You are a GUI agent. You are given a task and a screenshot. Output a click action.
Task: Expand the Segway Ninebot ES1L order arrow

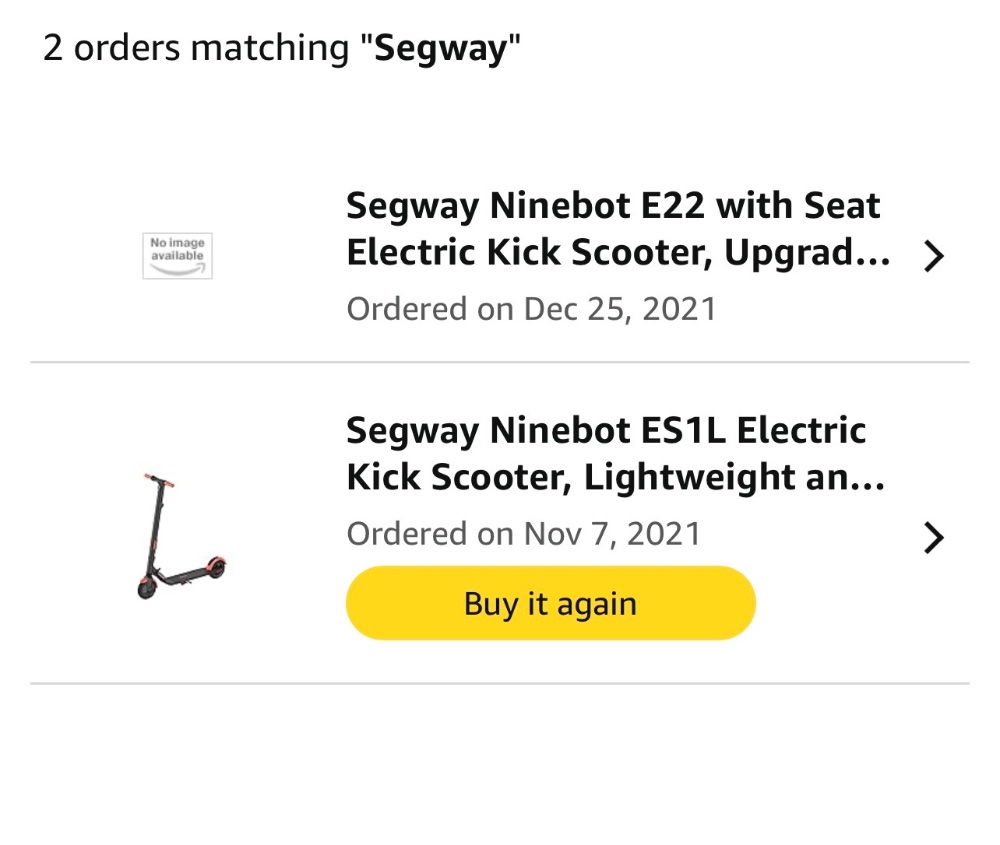click(933, 539)
